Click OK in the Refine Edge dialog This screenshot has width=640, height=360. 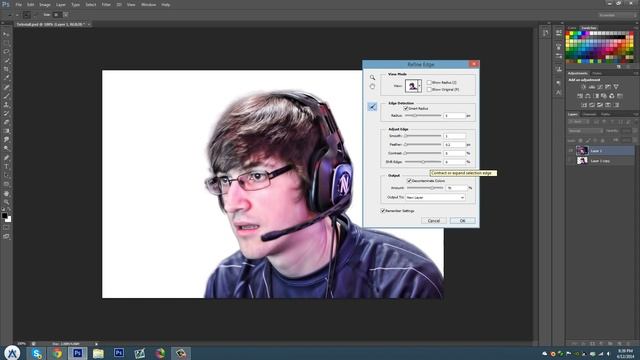click(x=462, y=220)
